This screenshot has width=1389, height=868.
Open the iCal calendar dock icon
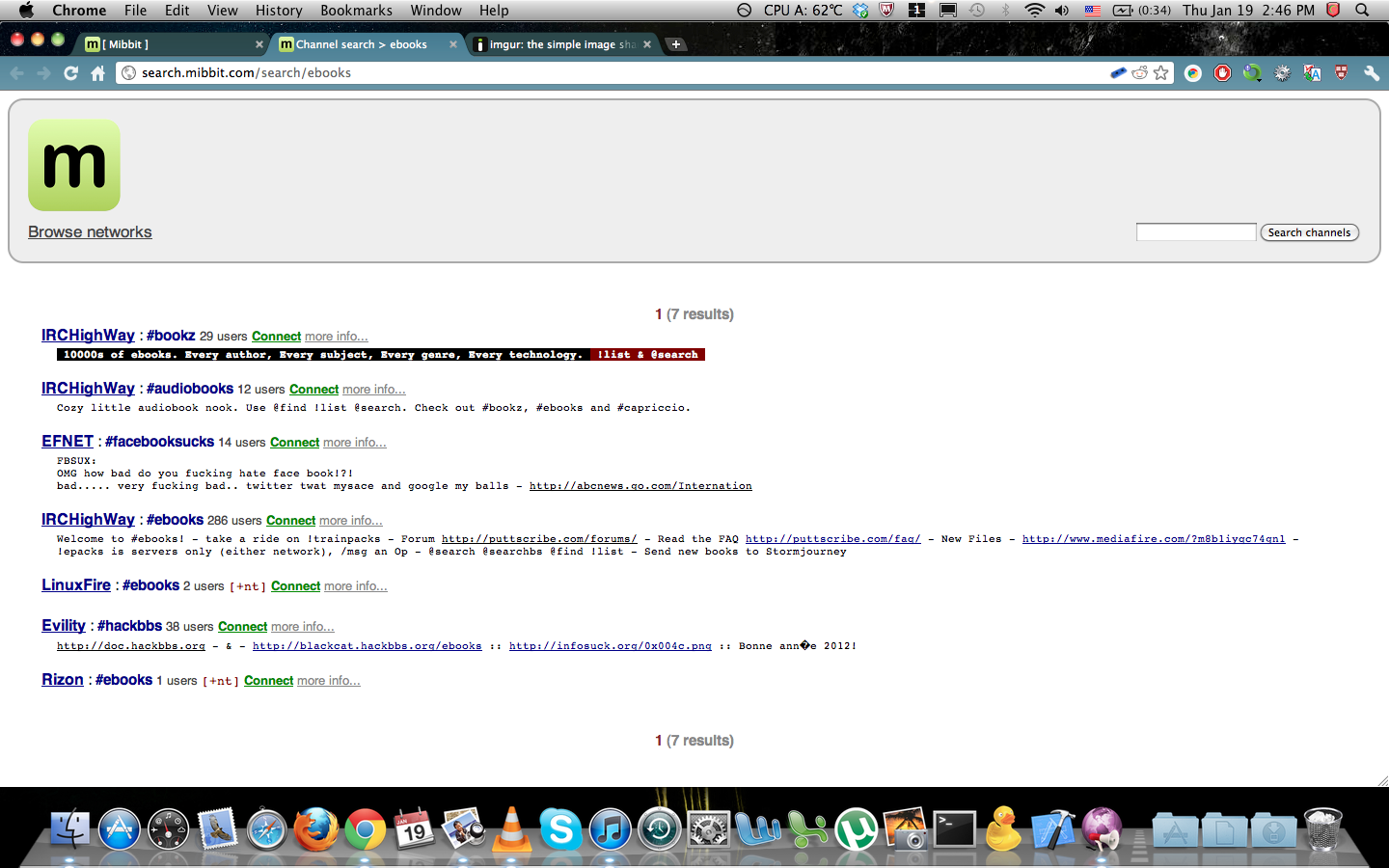tap(414, 828)
